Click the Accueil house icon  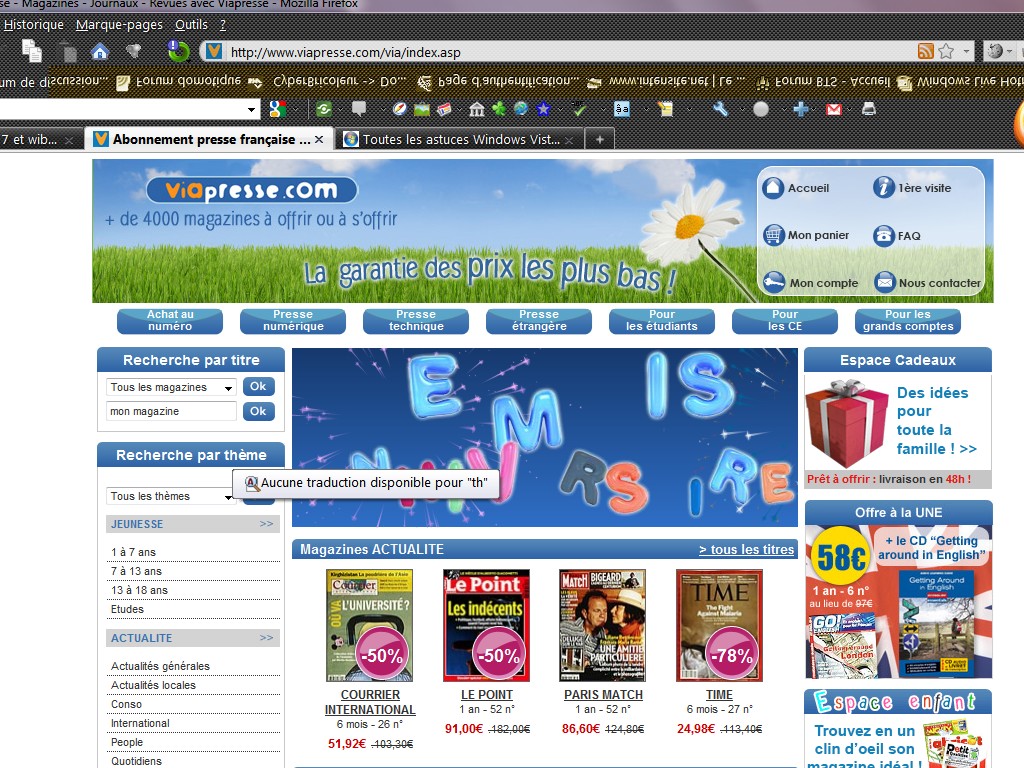click(773, 188)
